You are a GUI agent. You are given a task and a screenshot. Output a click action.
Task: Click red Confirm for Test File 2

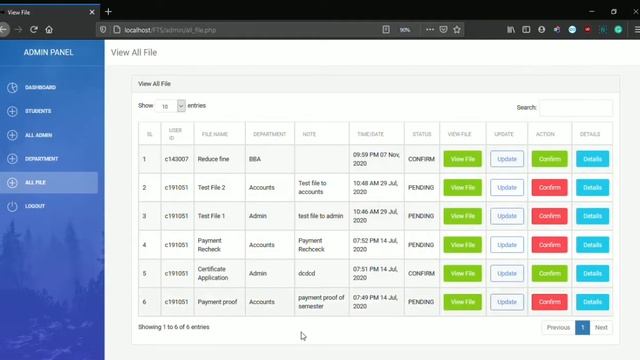[x=549, y=187]
